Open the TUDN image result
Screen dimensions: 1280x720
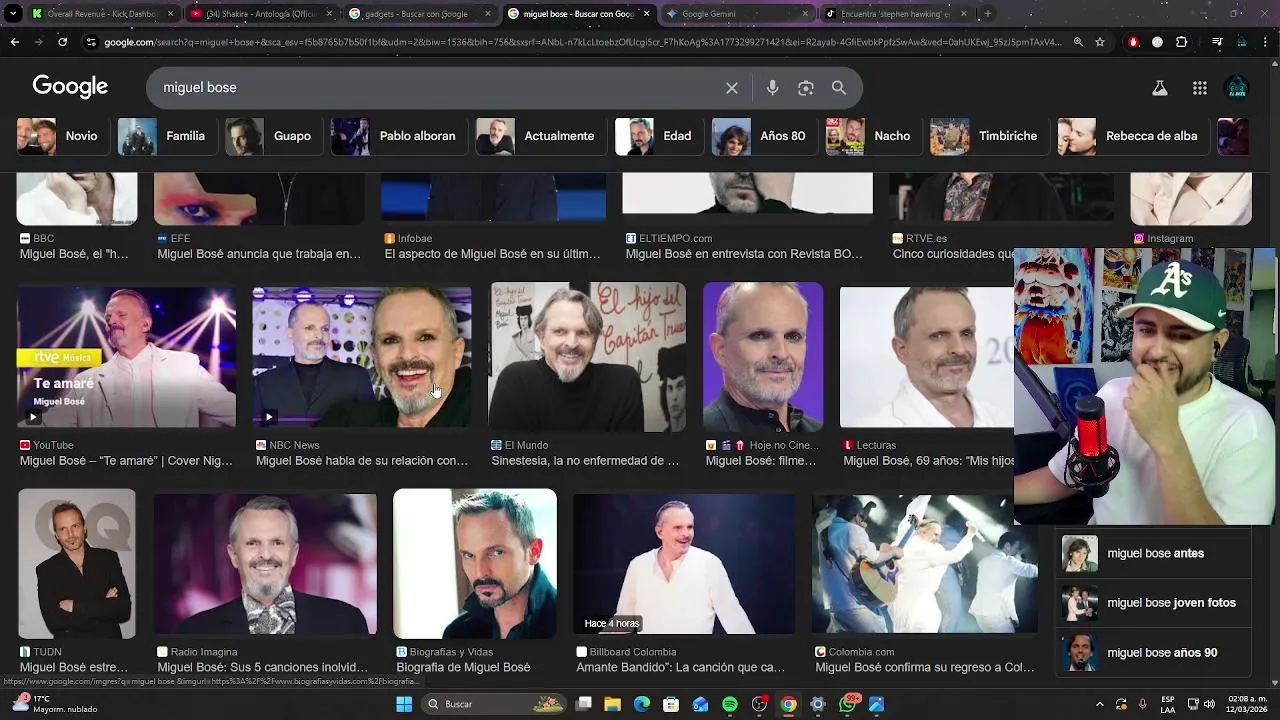[x=77, y=563]
